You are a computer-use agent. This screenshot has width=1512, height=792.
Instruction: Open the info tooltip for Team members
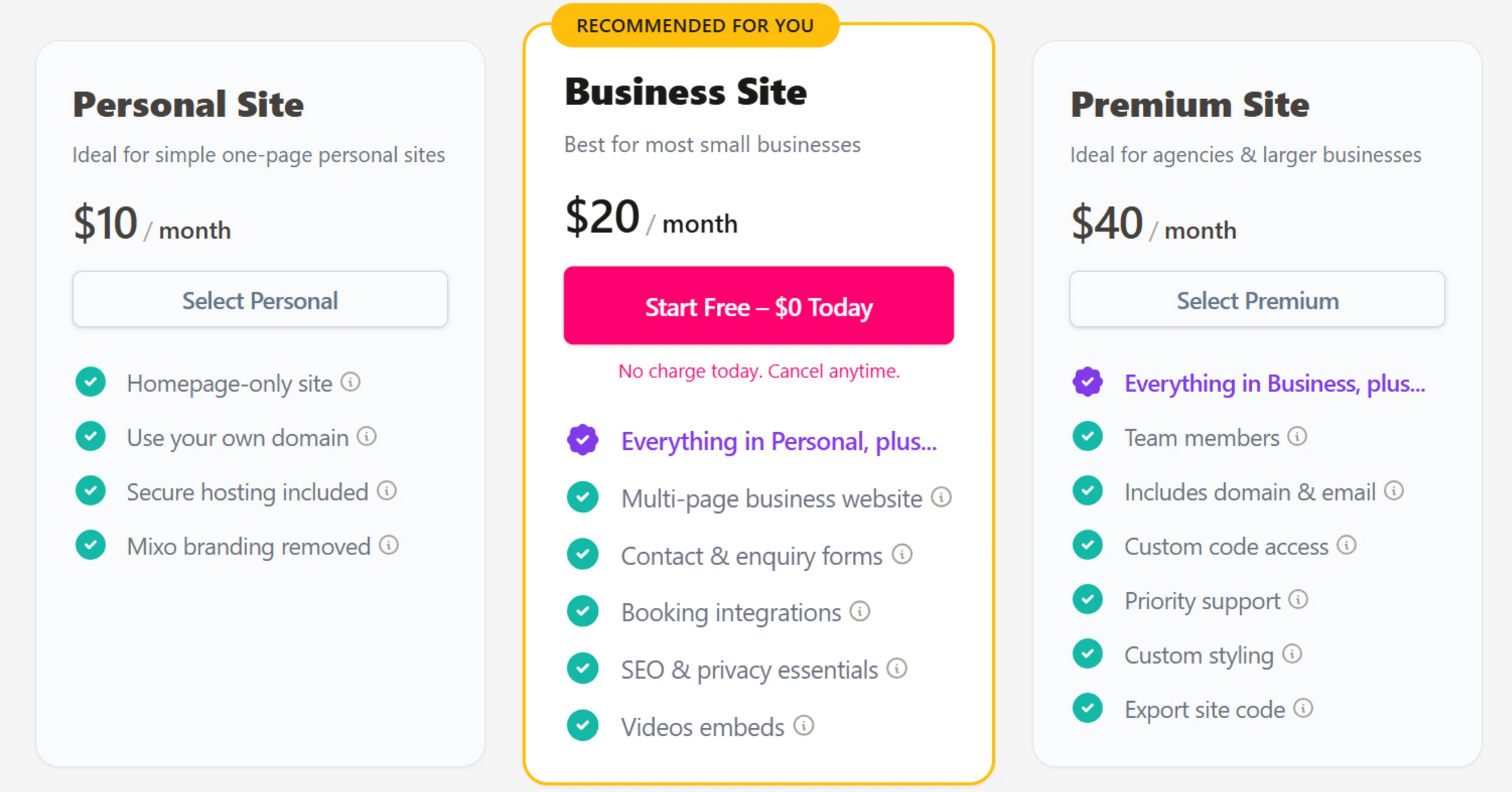[x=1298, y=437]
